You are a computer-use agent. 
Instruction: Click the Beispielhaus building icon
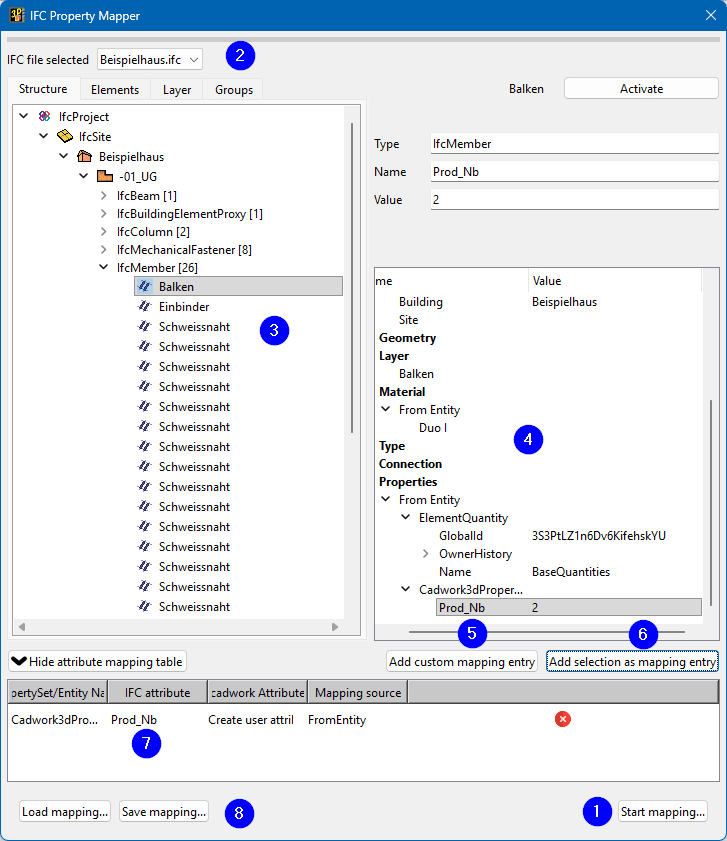[85, 157]
